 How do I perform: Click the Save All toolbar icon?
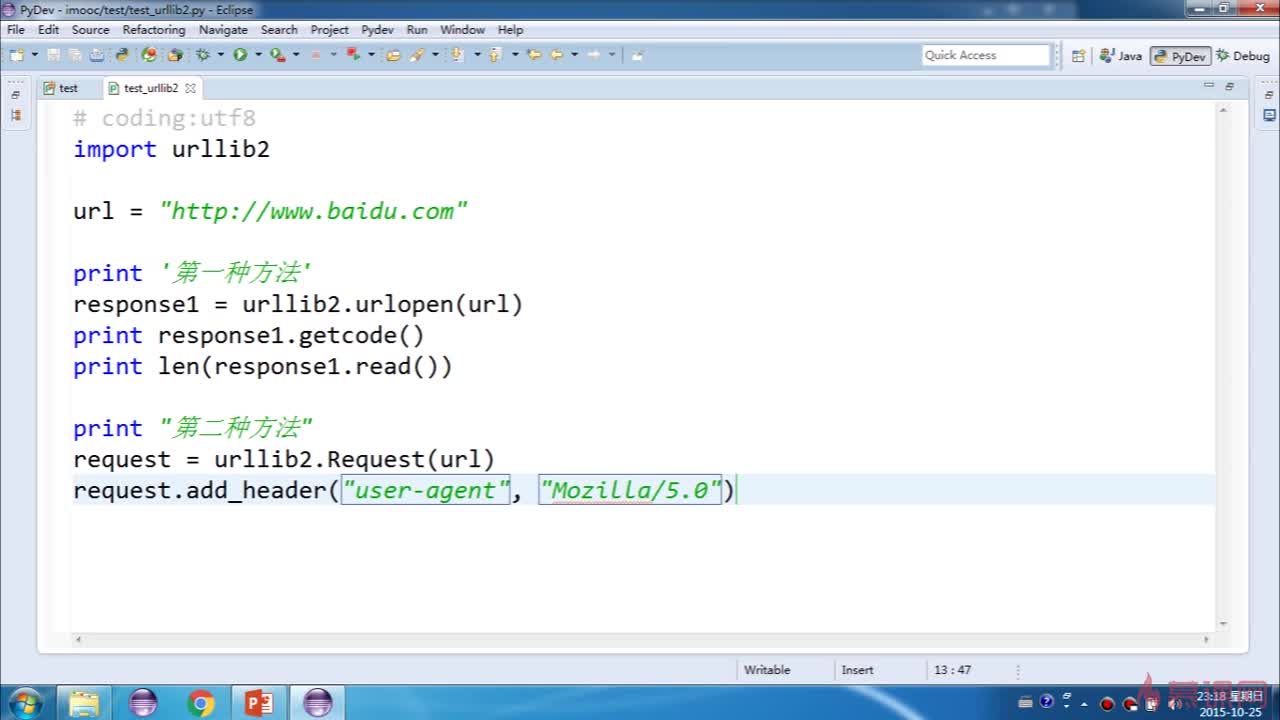pos(75,55)
